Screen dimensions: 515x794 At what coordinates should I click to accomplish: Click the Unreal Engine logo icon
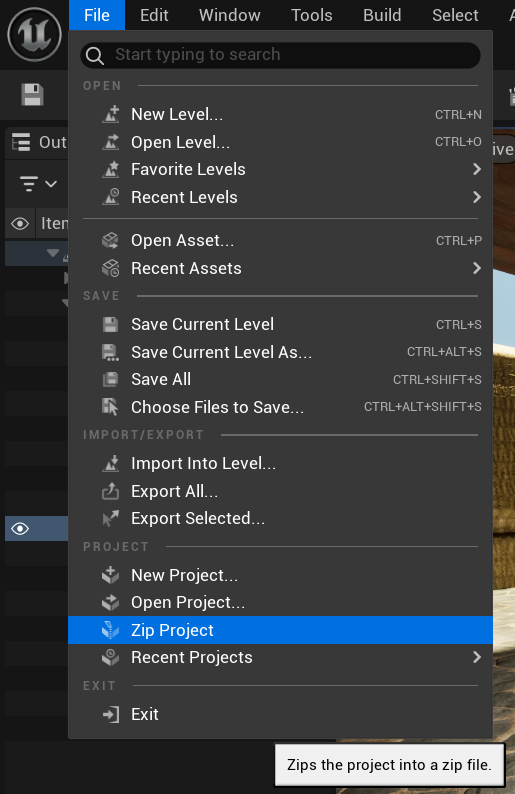pos(34,34)
